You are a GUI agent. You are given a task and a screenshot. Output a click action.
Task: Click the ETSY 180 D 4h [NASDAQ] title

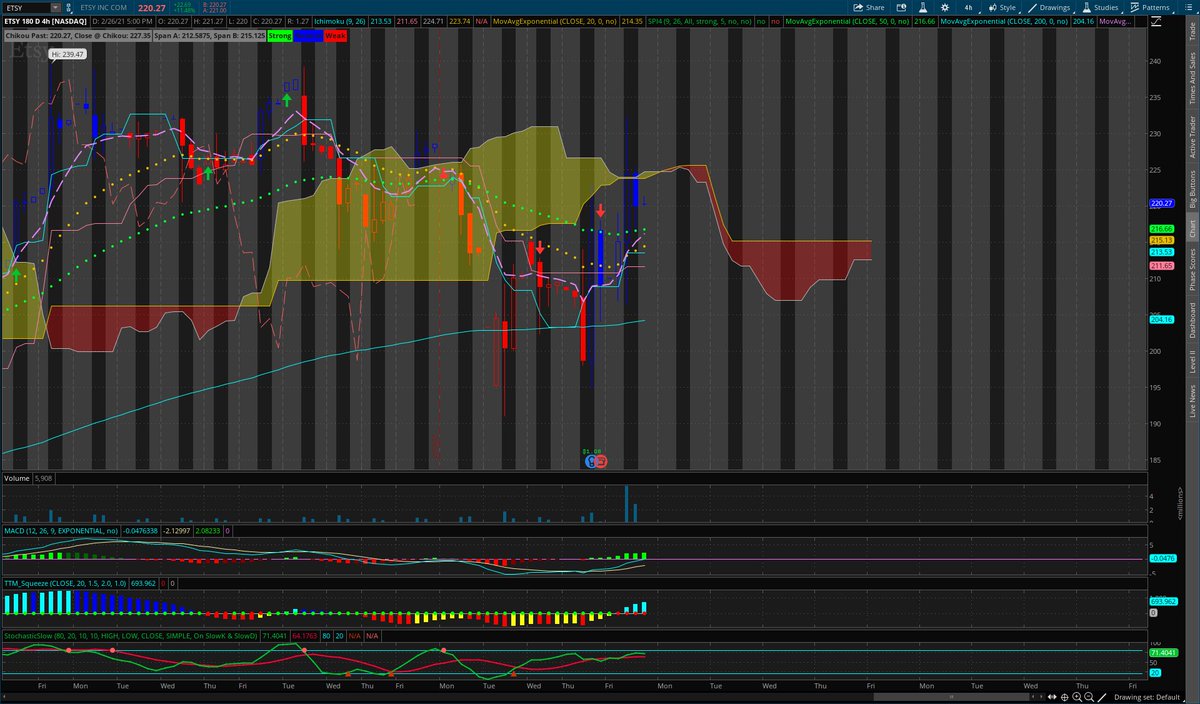coord(45,21)
